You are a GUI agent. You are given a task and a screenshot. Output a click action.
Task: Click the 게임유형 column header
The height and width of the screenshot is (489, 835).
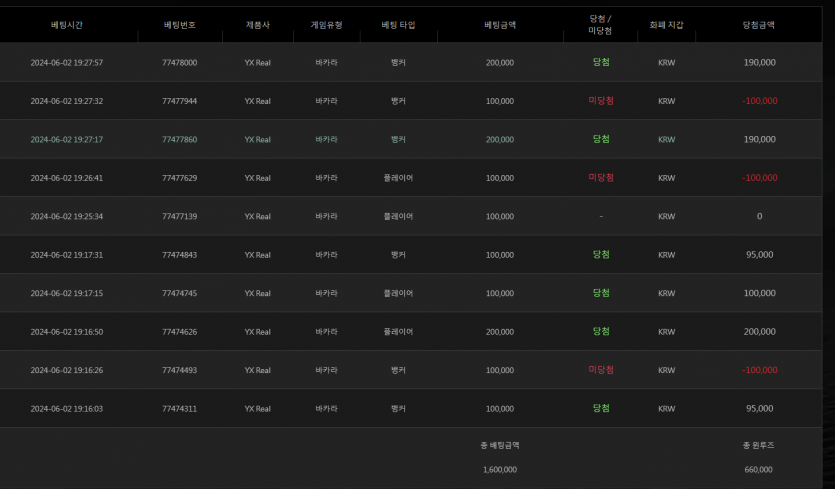click(x=326, y=25)
